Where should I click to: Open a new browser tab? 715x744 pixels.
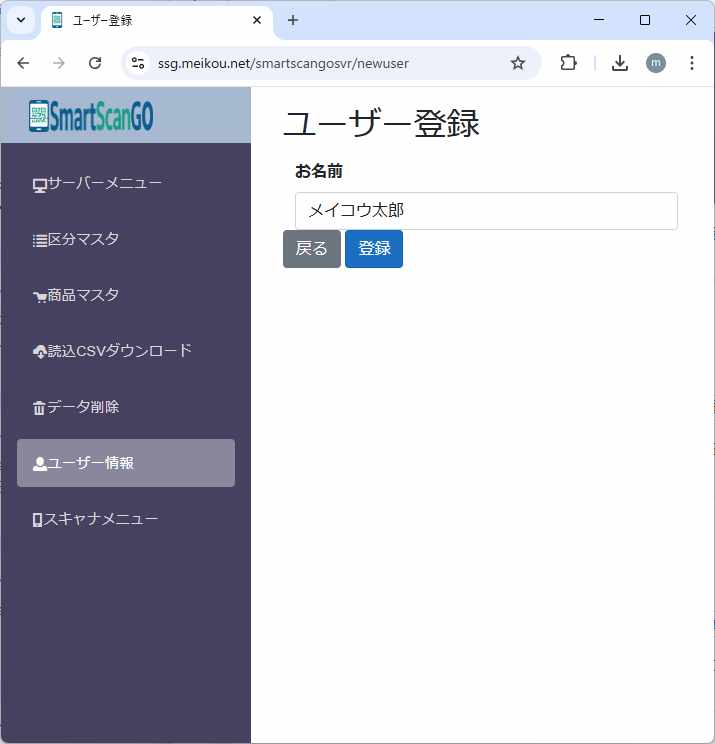(x=293, y=20)
